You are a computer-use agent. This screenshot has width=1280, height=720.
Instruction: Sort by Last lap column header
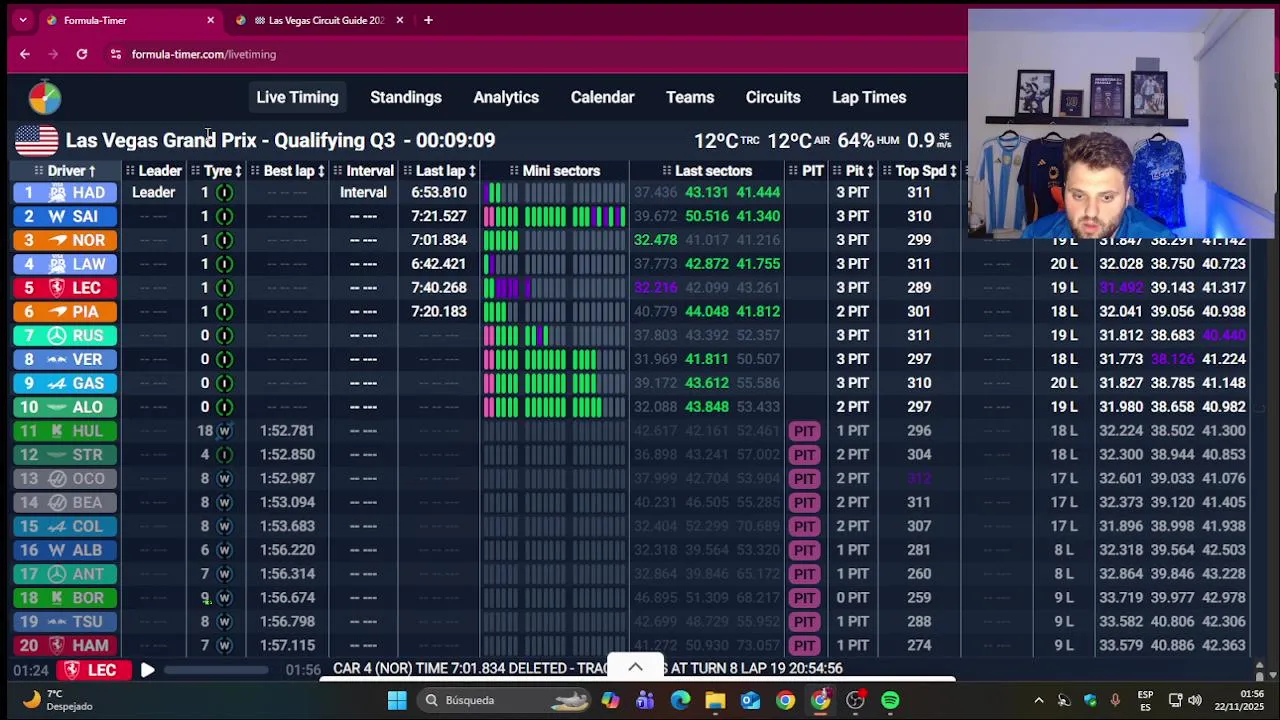pyautogui.click(x=446, y=171)
